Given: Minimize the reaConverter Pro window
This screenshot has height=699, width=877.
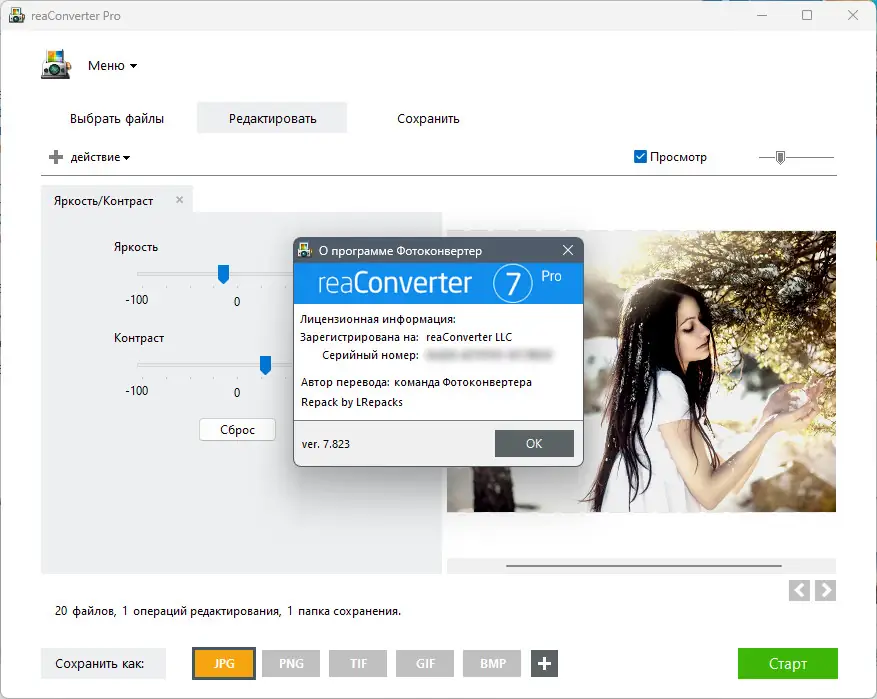Looking at the screenshot, I should pyautogui.click(x=762, y=15).
